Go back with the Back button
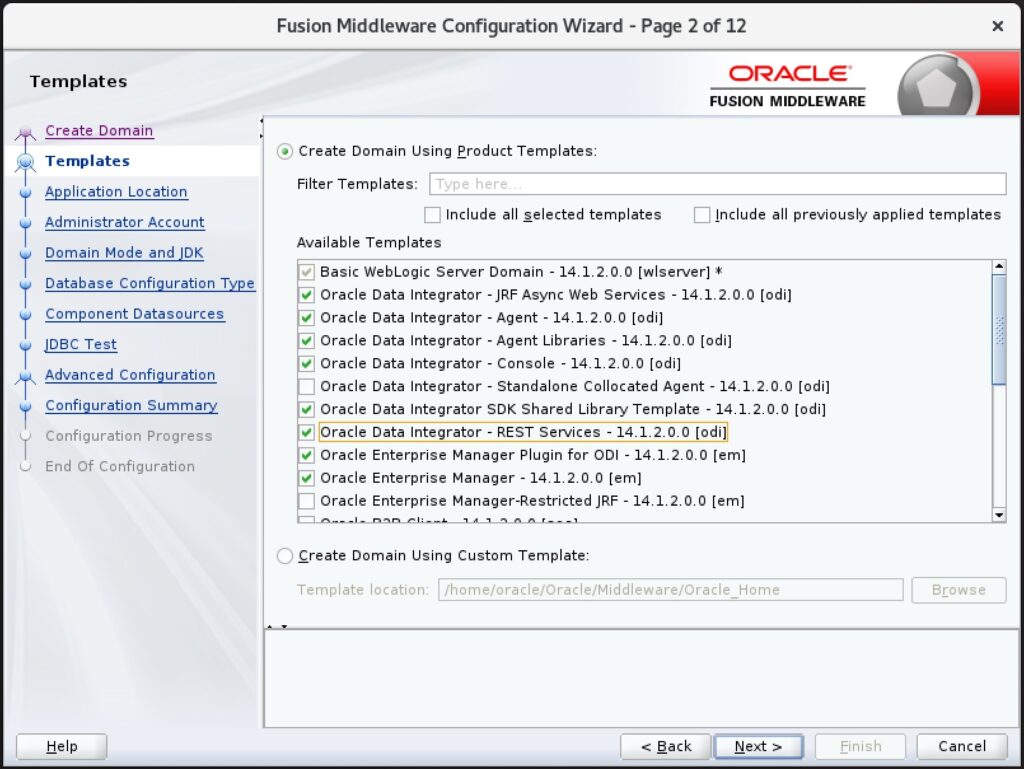The width and height of the screenshot is (1024, 769). click(x=665, y=746)
